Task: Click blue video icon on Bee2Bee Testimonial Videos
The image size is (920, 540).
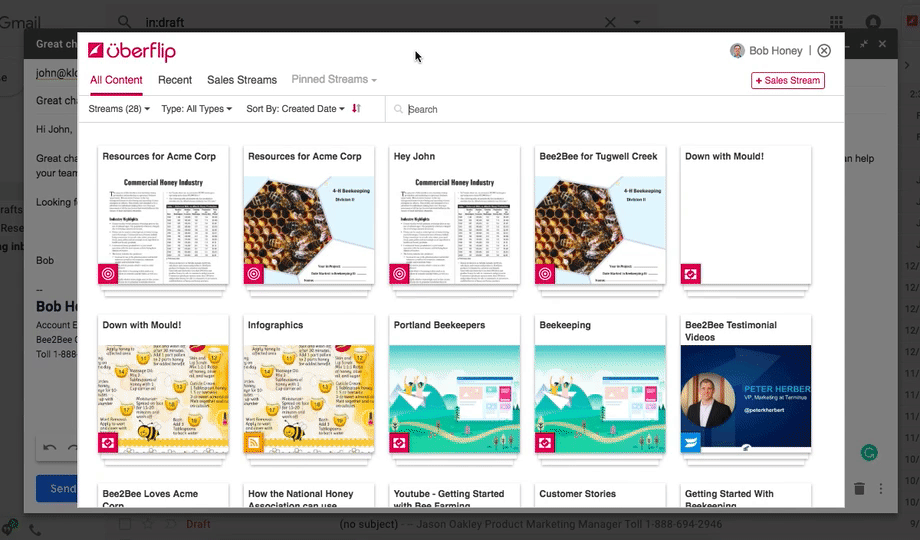Action: point(691,443)
